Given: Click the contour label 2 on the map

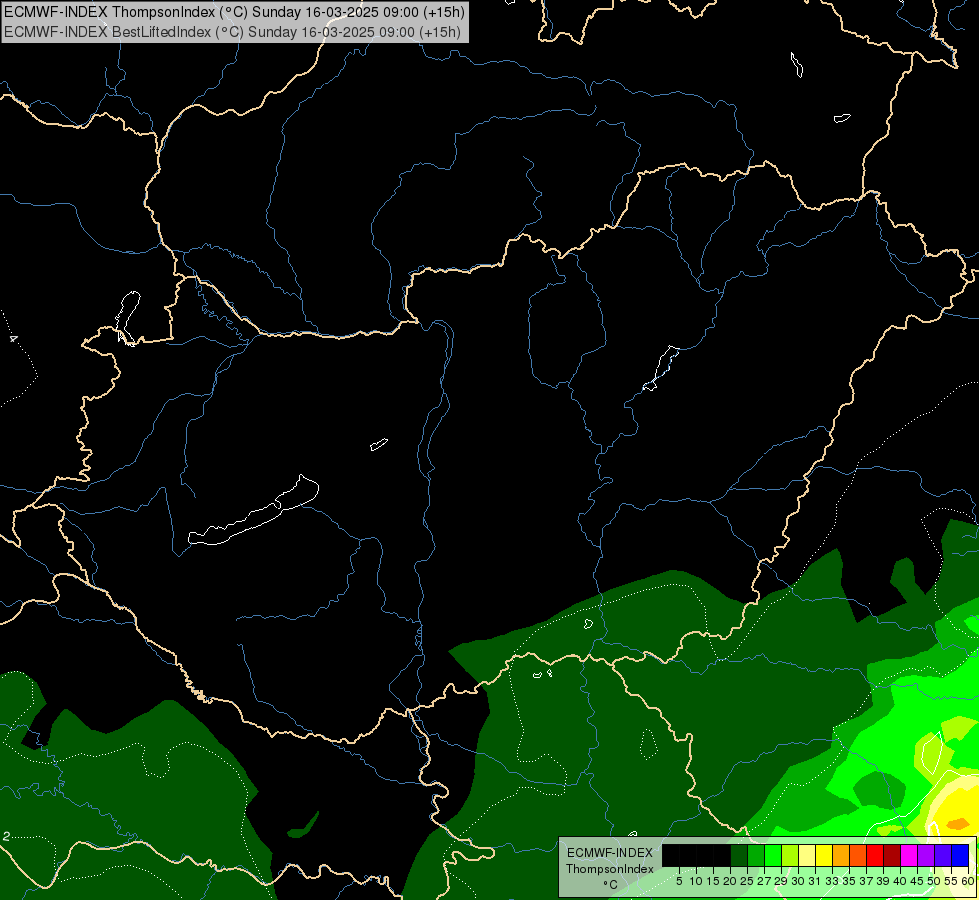Looking at the screenshot, I should tap(6, 836).
